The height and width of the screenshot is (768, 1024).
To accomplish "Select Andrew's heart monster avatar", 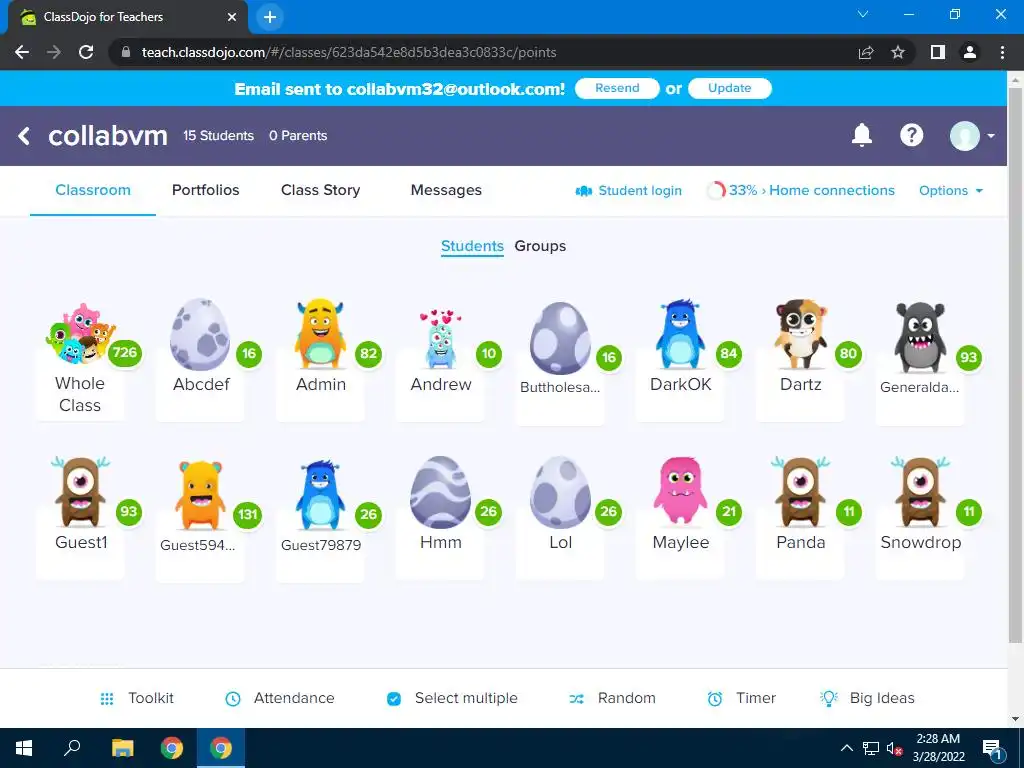I will [440, 338].
